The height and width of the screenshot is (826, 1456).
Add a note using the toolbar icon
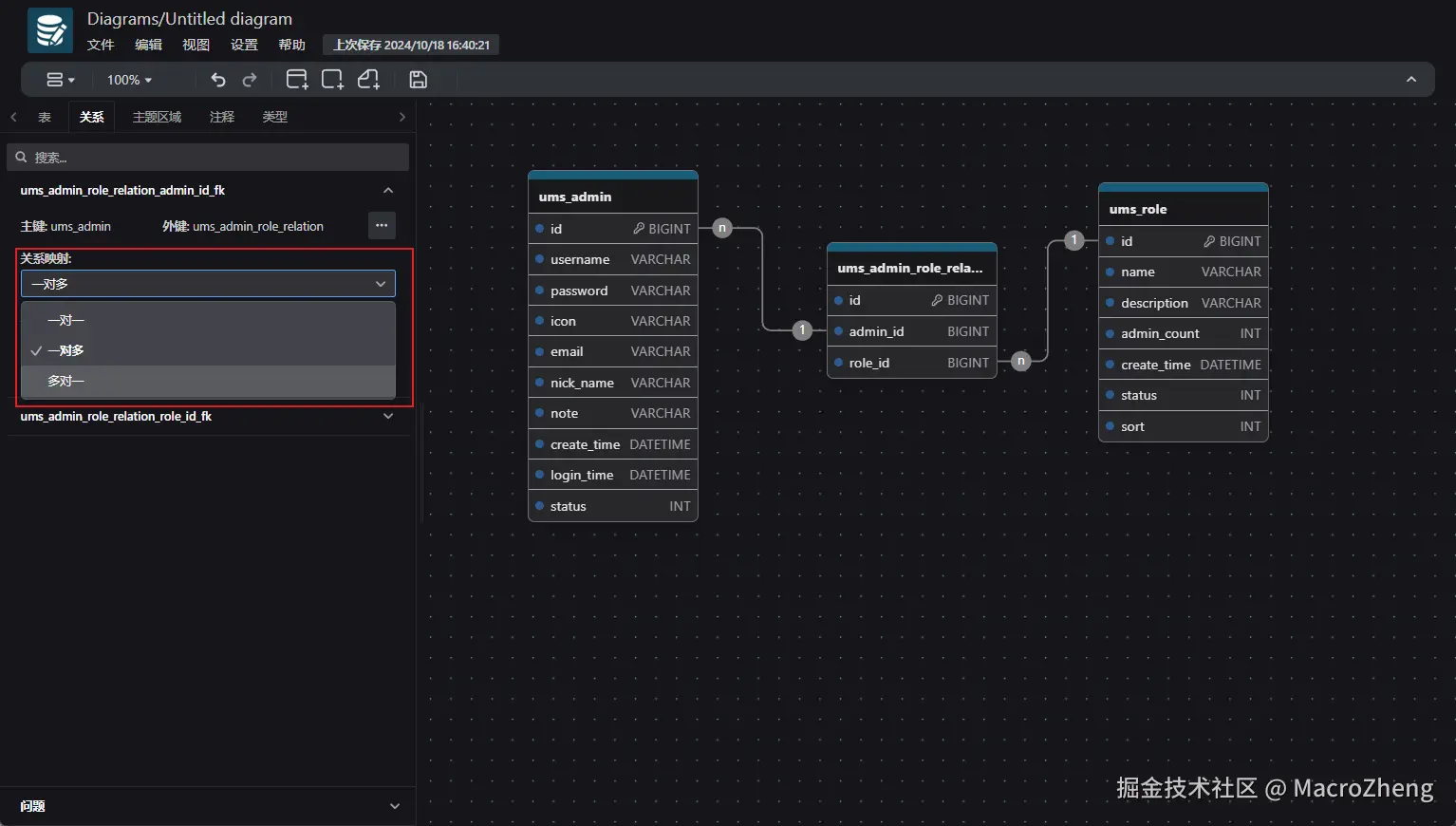(x=368, y=80)
